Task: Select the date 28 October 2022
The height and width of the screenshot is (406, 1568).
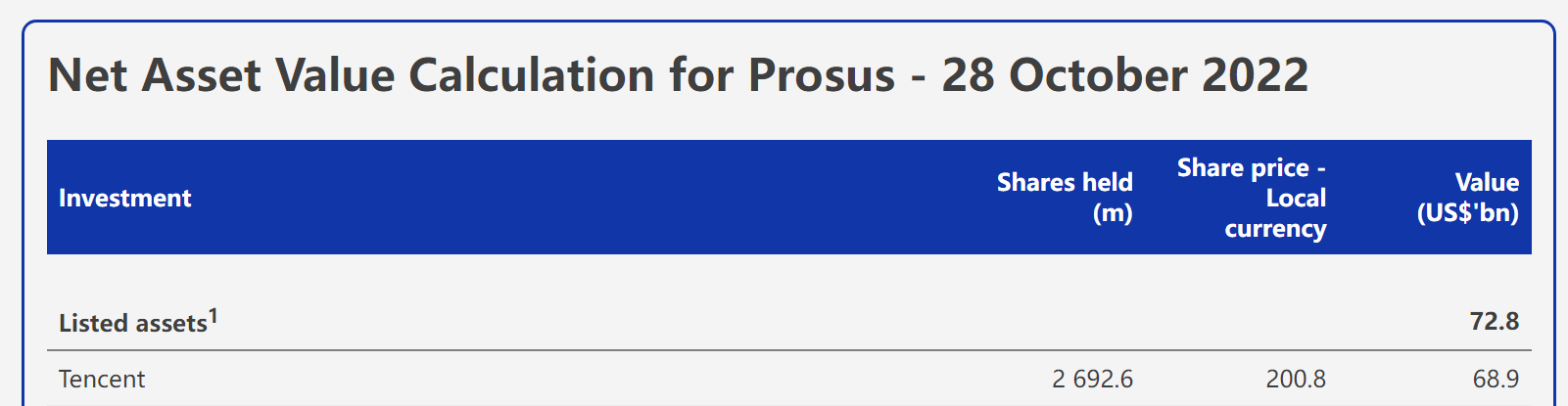Action: [x=1124, y=75]
